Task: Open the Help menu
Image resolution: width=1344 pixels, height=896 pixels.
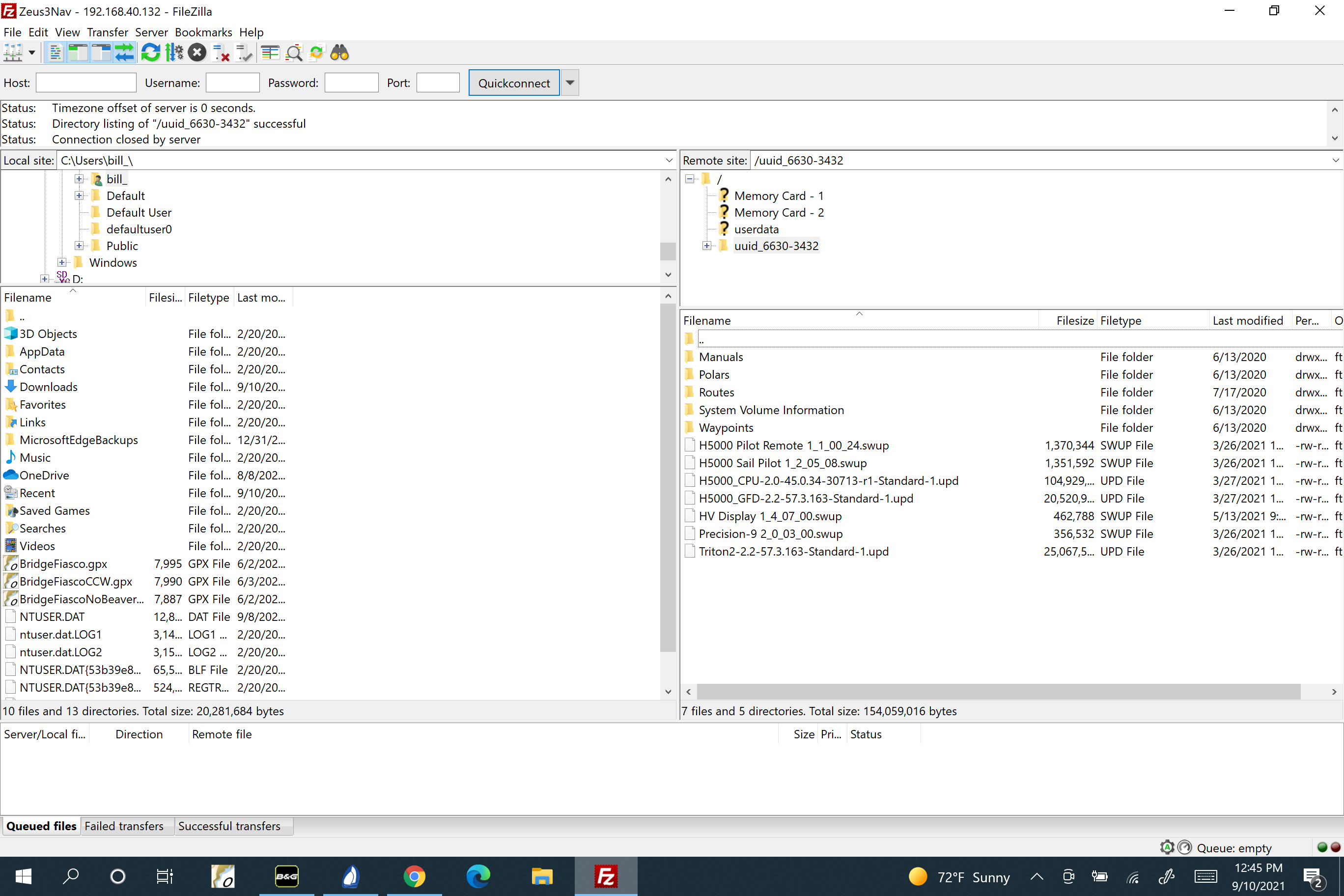Action: click(252, 32)
